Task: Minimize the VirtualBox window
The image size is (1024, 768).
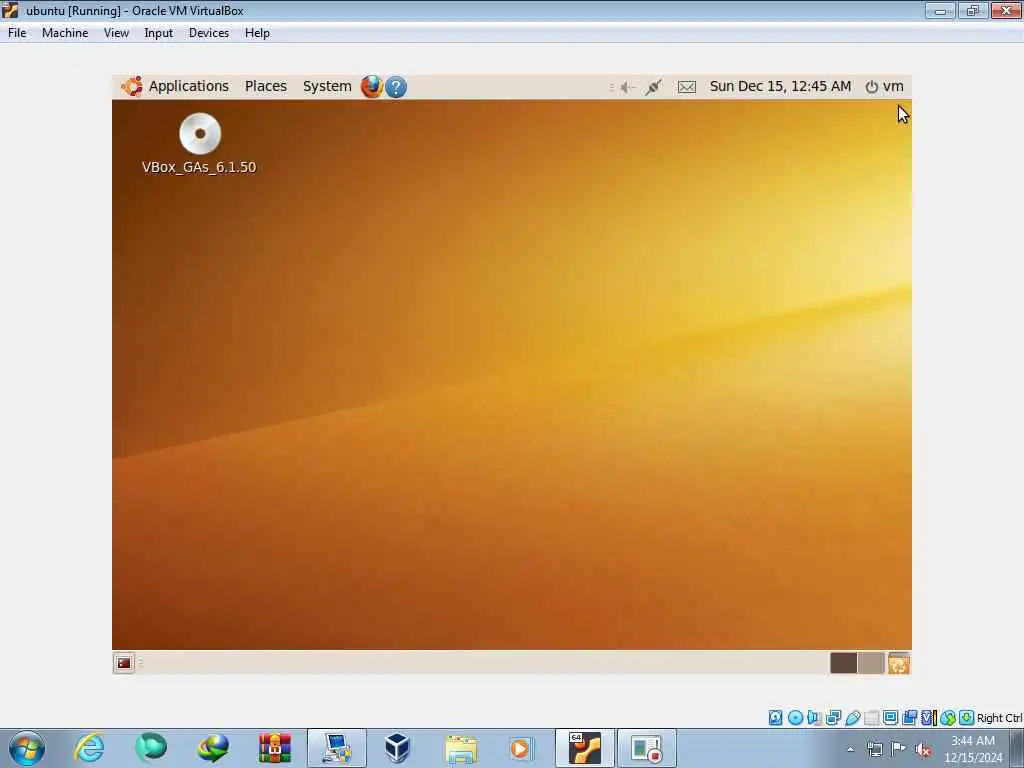Action: point(940,10)
